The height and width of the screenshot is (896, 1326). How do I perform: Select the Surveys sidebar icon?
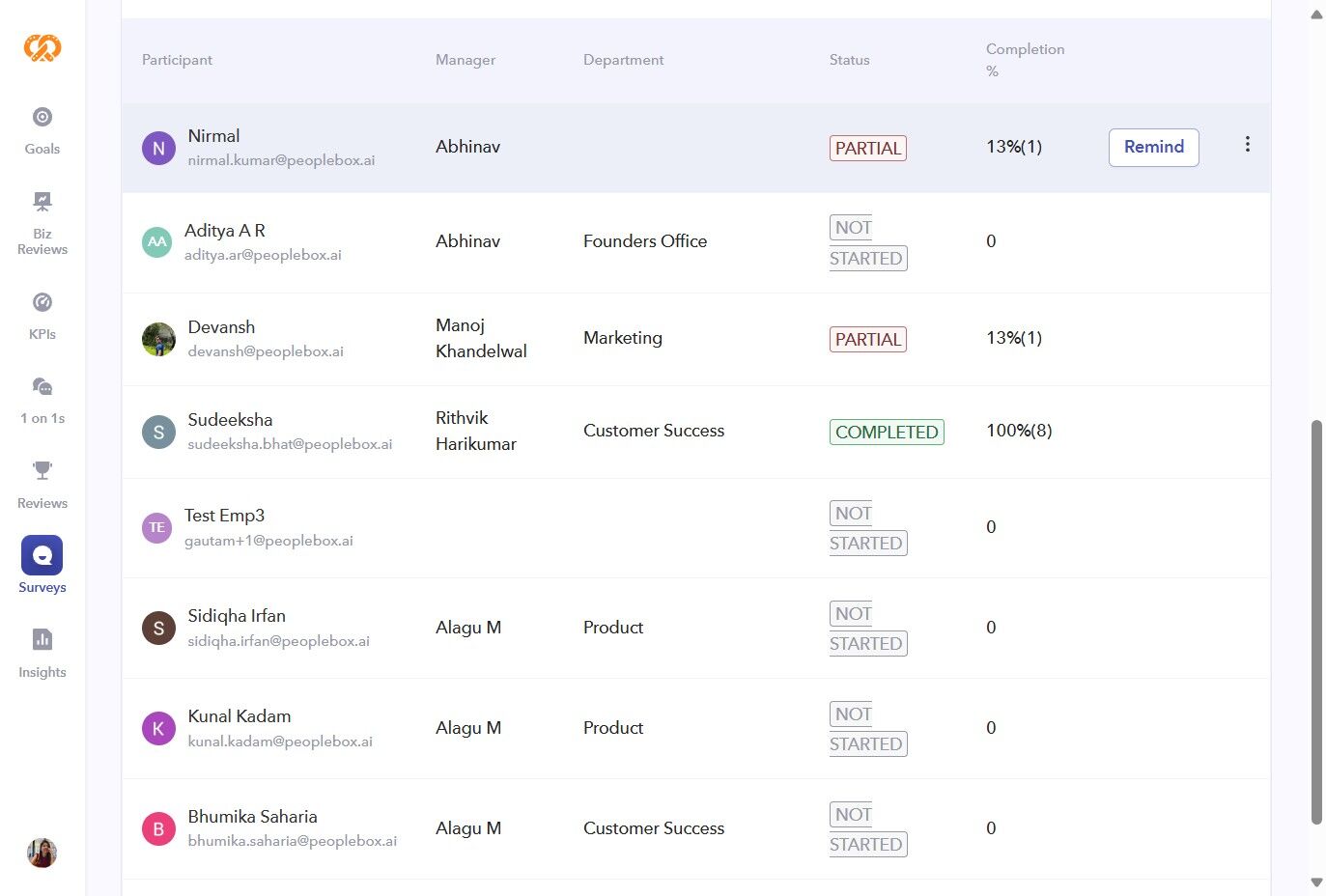[42, 556]
